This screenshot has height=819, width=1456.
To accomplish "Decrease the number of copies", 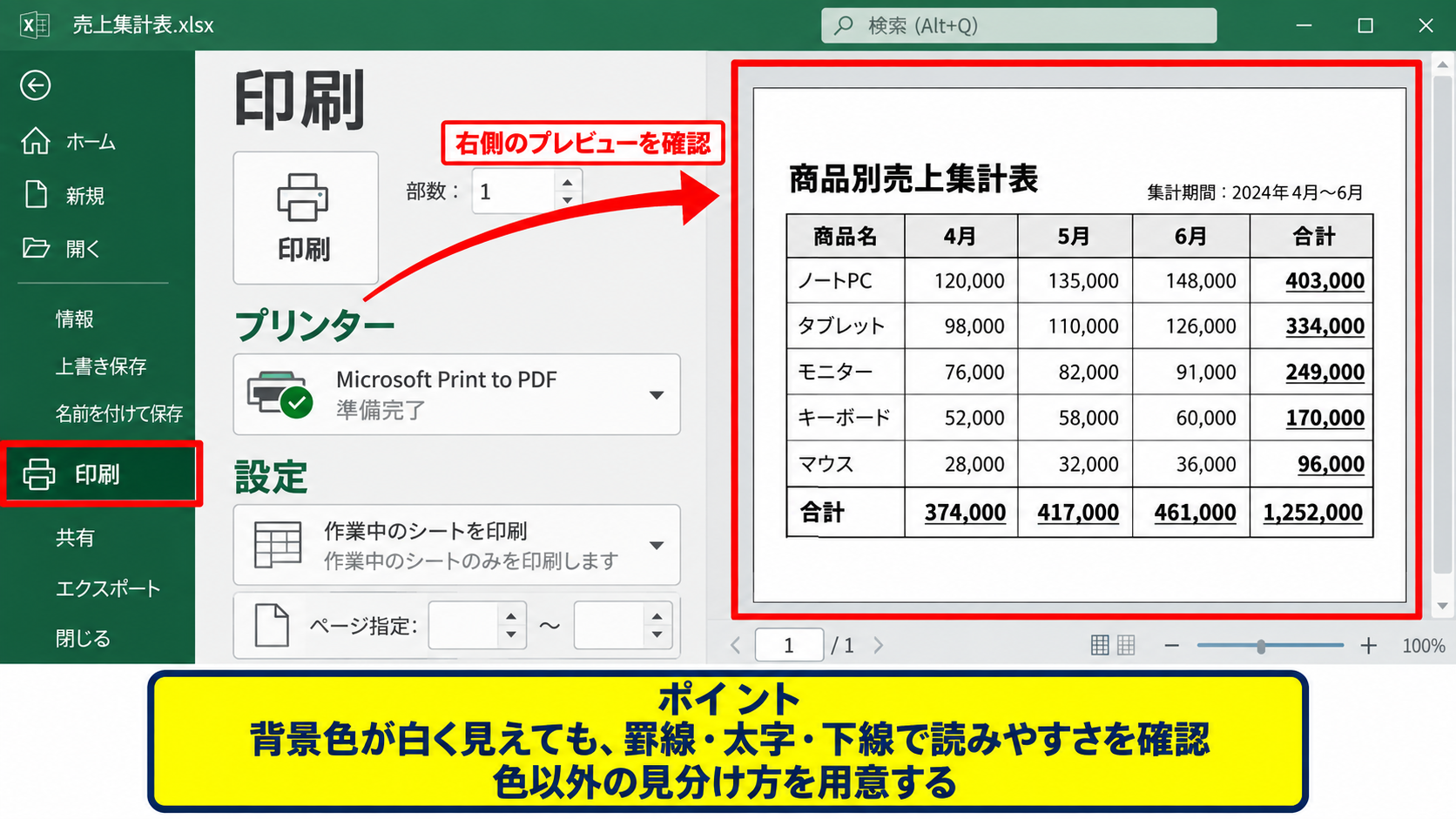I will [x=568, y=201].
